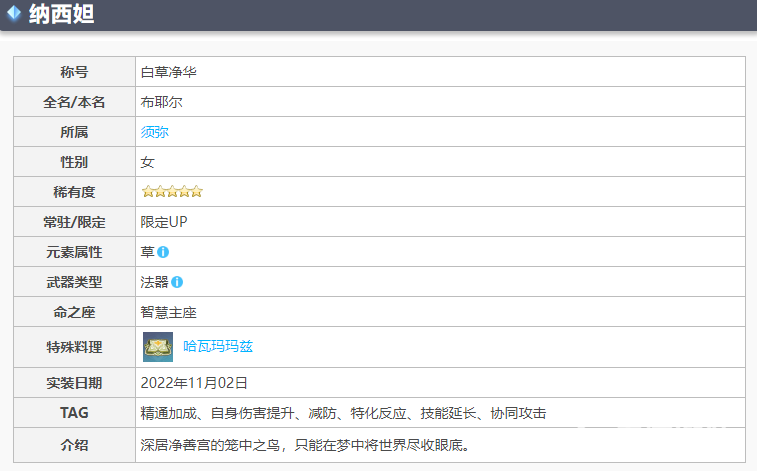Click the 介绍 row label
The image size is (757, 471).
pyautogui.click(x=74, y=445)
